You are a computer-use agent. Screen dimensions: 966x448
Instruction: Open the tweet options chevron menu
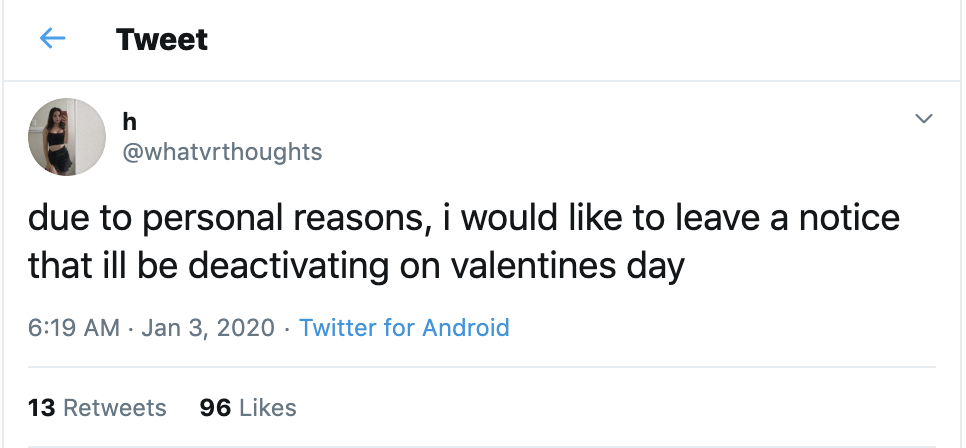tap(924, 119)
